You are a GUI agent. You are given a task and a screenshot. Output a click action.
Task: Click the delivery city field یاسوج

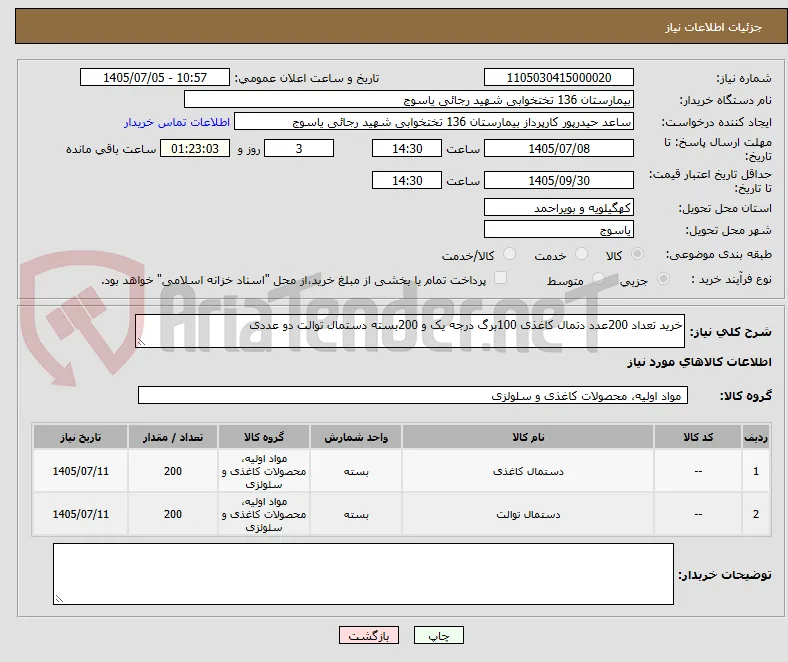pos(558,229)
